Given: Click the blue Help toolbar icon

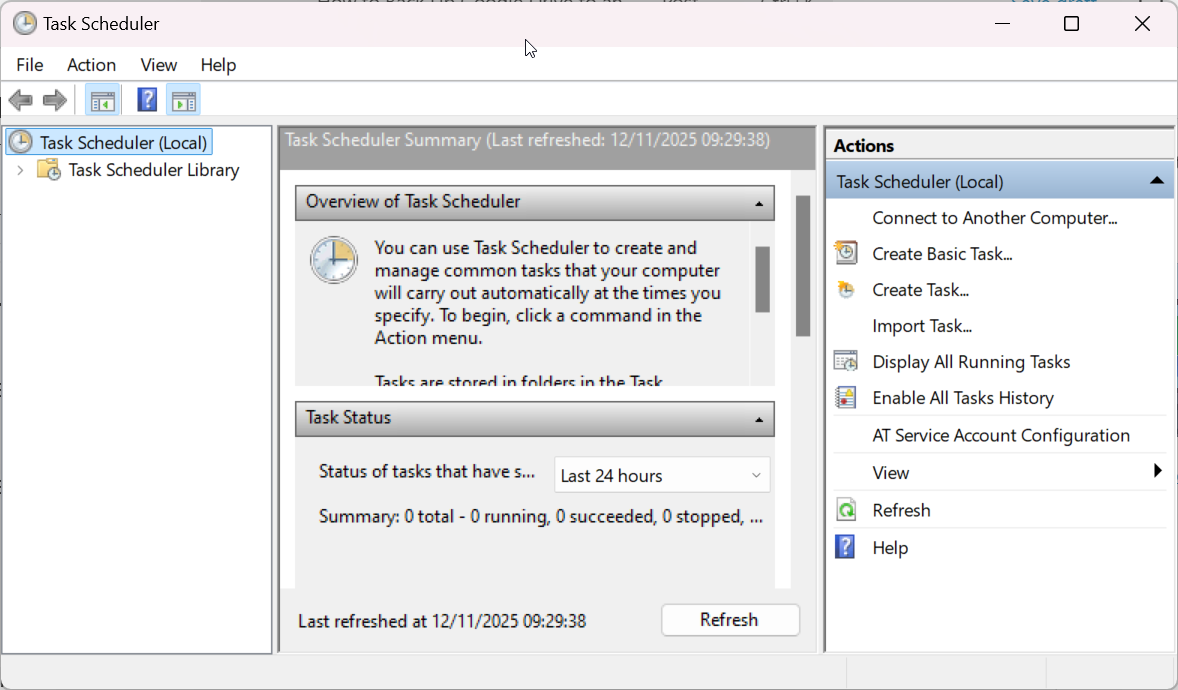Looking at the screenshot, I should click(x=147, y=100).
